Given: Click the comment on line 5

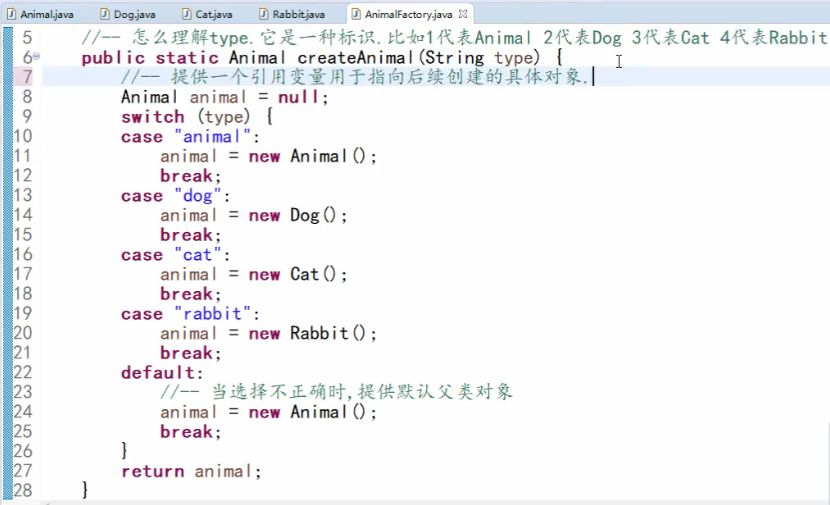Looking at the screenshot, I should [x=454, y=38].
